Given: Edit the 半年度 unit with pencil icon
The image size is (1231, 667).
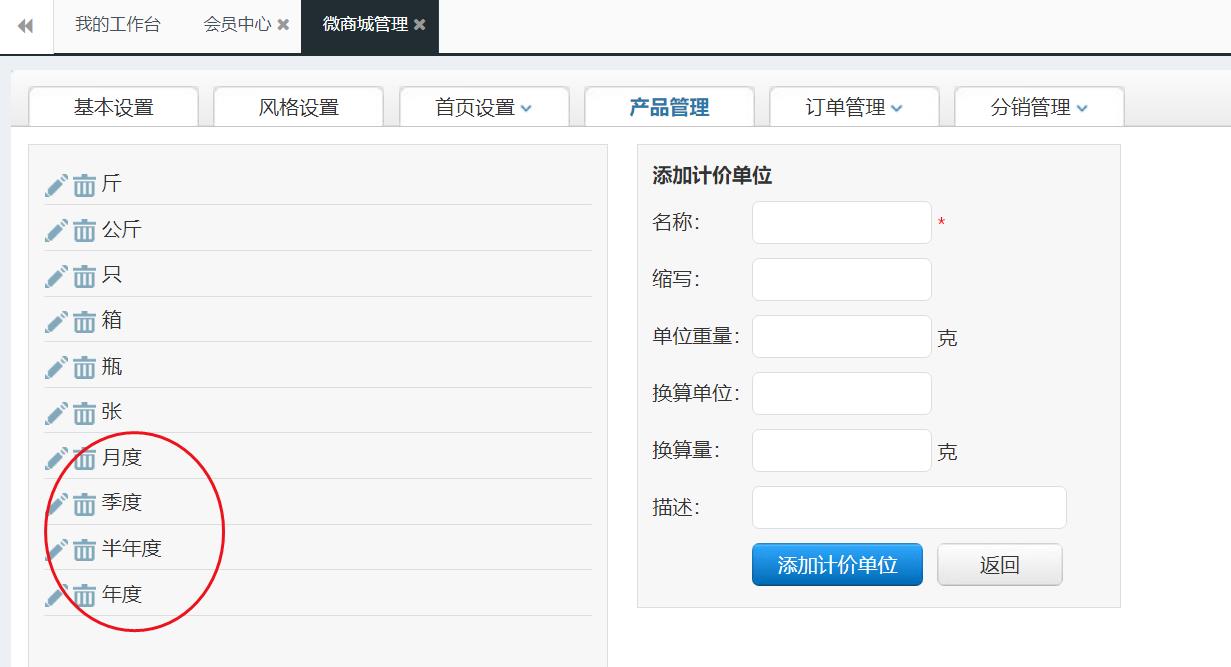Looking at the screenshot, I should [56, 550].
